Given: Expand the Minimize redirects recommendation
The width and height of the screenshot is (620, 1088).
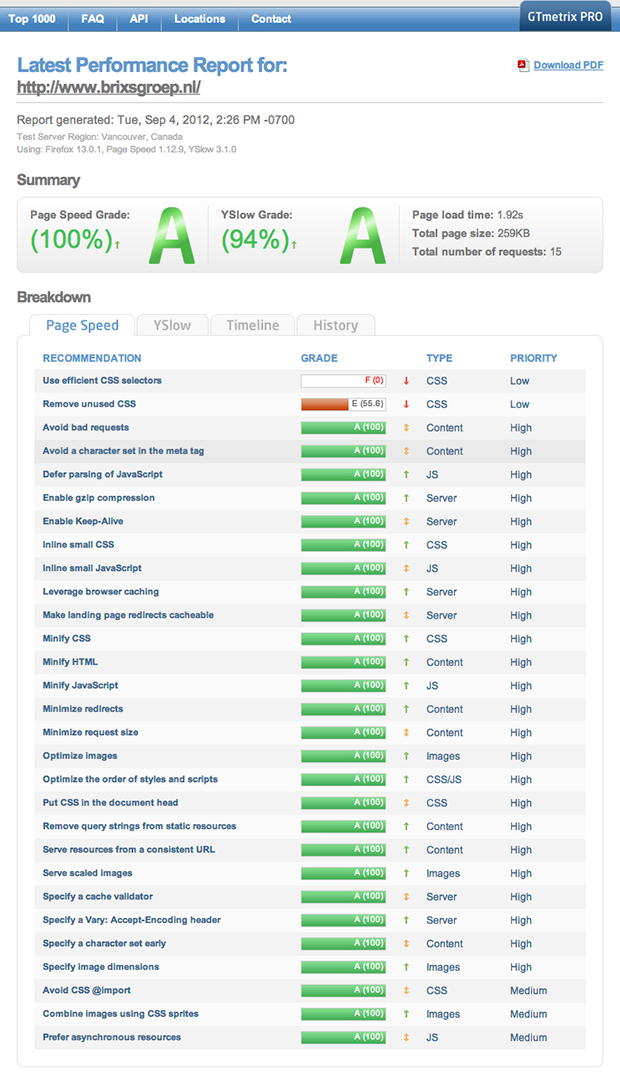Looking at the screenshot, I should 83,709.
